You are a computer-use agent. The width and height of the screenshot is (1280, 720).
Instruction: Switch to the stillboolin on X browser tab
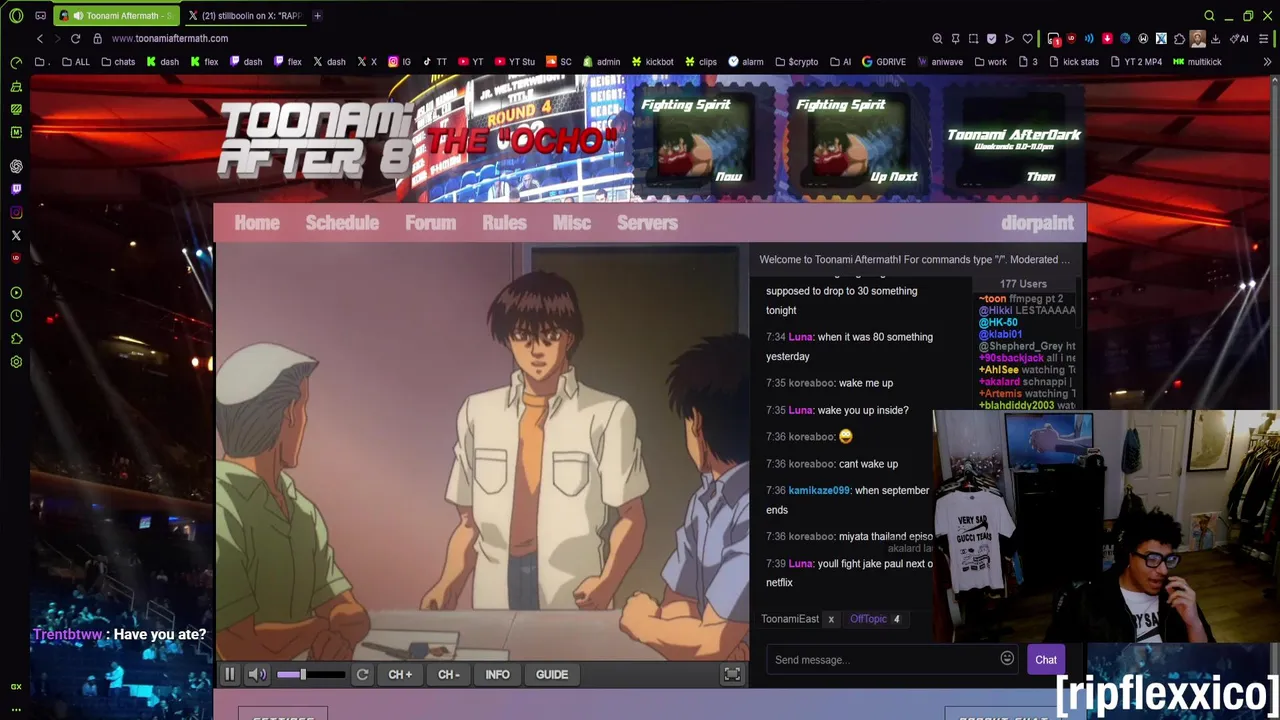[245, 16]
